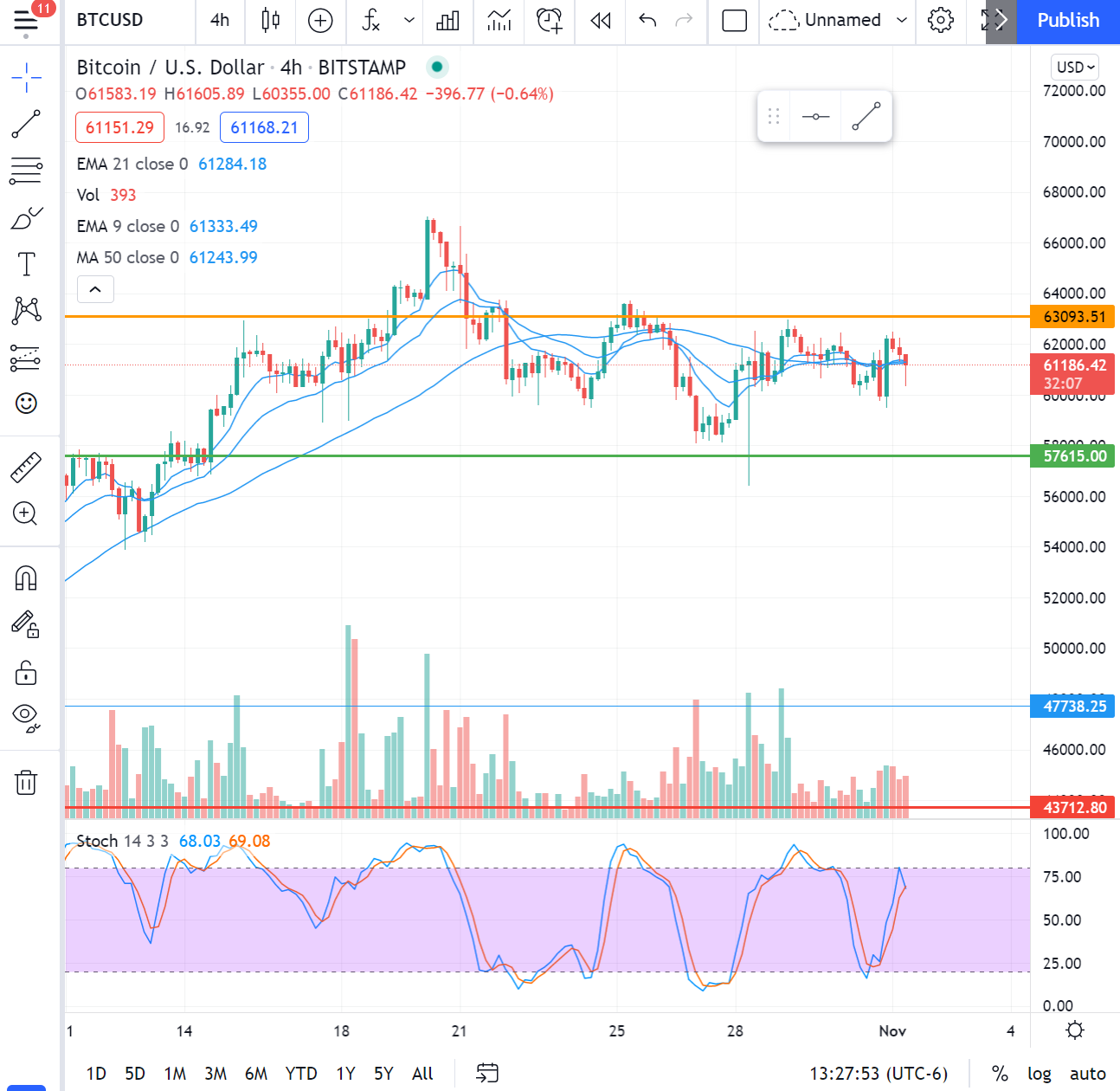Select the orange 63093.51 horizontal line label
The image size is (1120, 1091).
pyautogui.click(x=1073, y=316)
